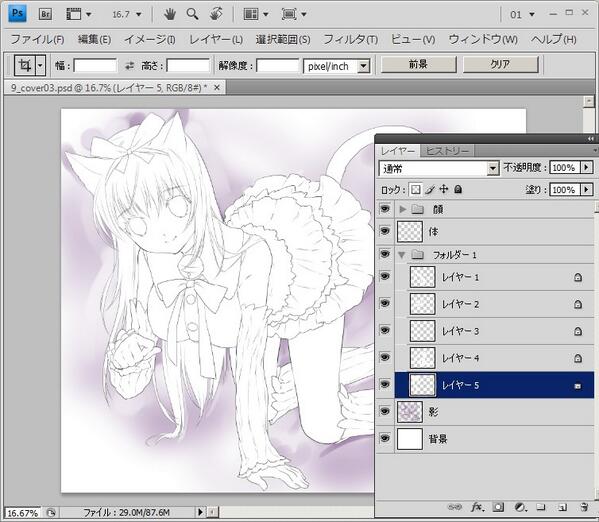Screen dimensions: 599x522
Task: Open the 塗り fill slider arrow
Action: click(586, 190)
